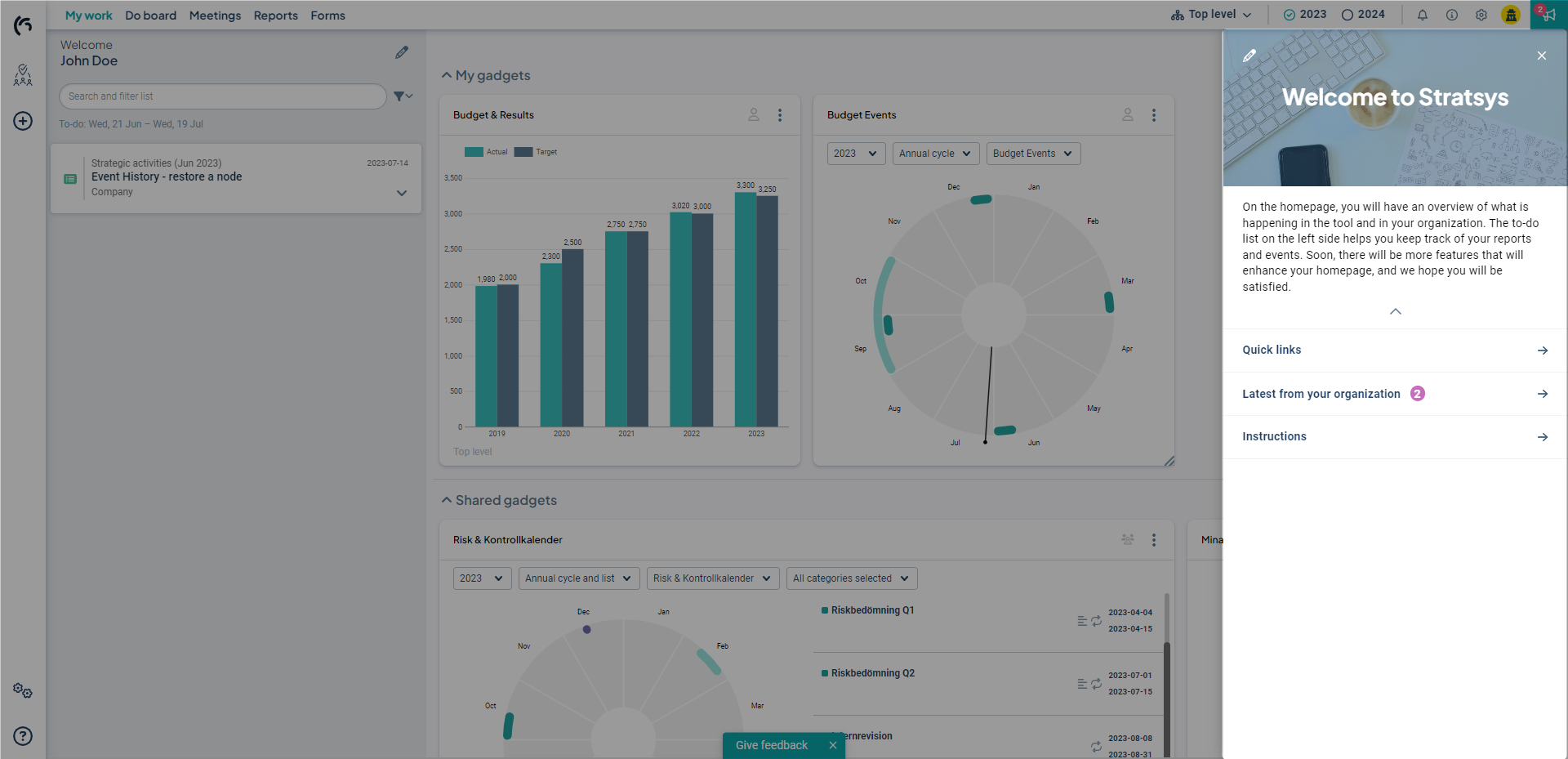
Task: Select the 2024 year option
Action: 1363,15
